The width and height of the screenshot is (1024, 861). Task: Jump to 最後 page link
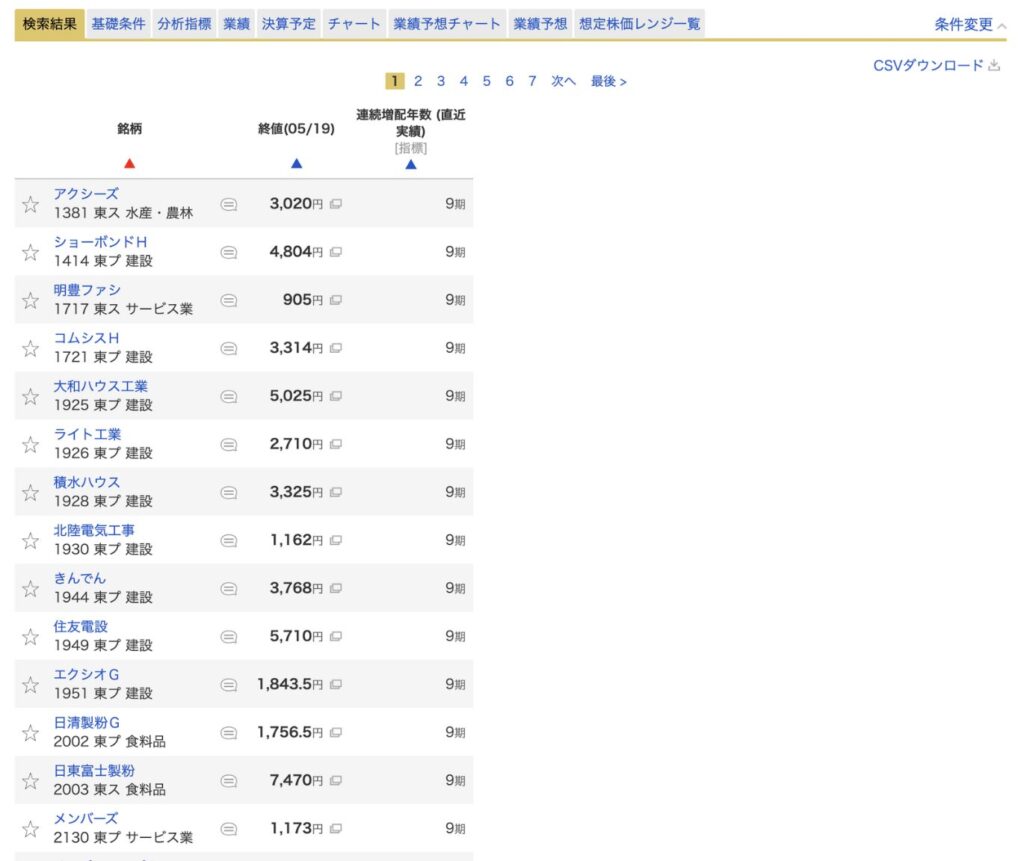point(609,81)
